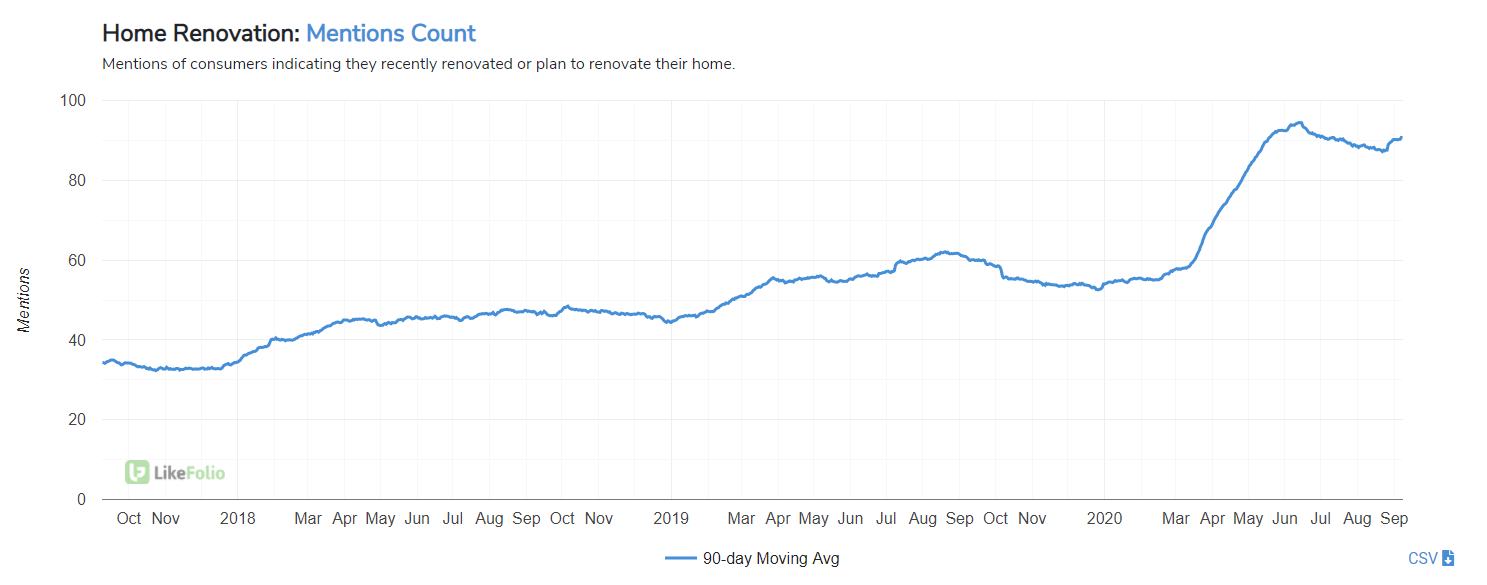Click the 100 value on the y-axis
Screen dimensions: 1487x585
73,101
